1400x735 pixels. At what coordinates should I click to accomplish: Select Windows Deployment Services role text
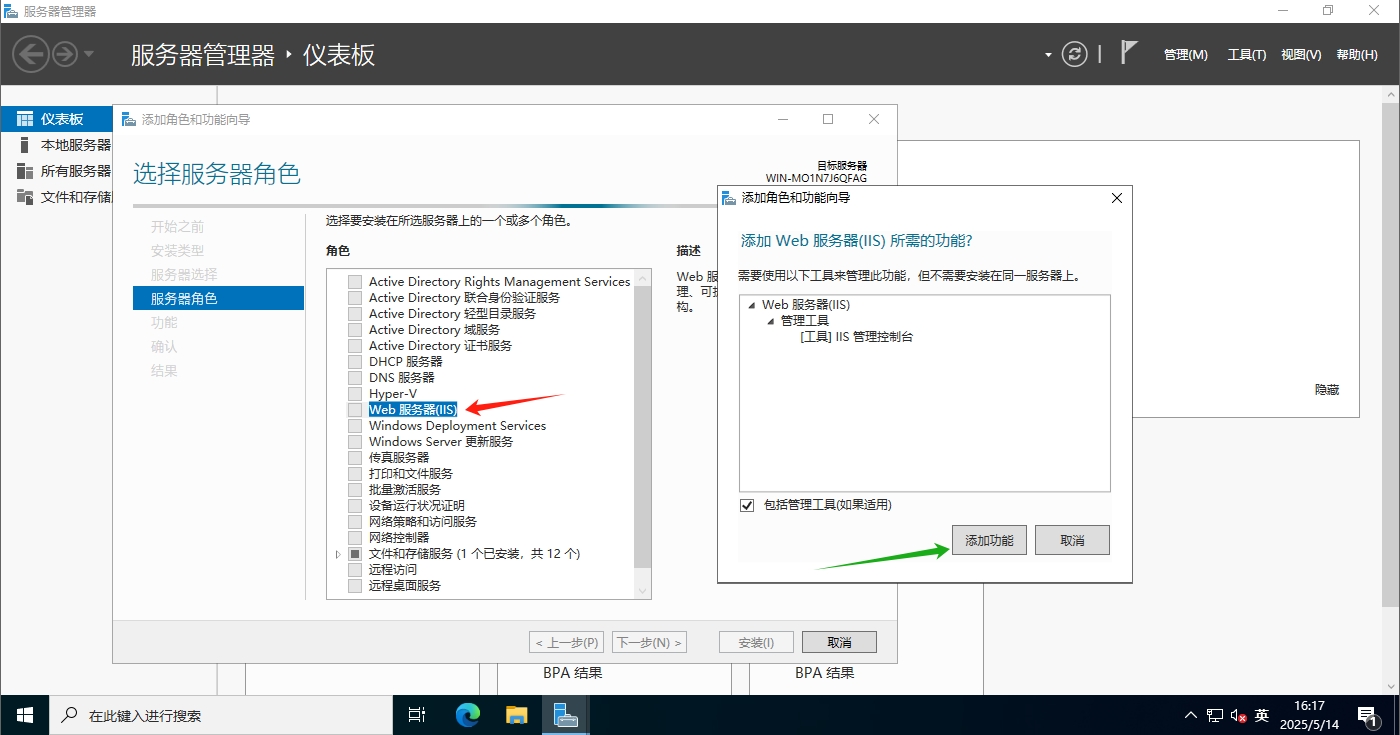click(x=457, y=426)
